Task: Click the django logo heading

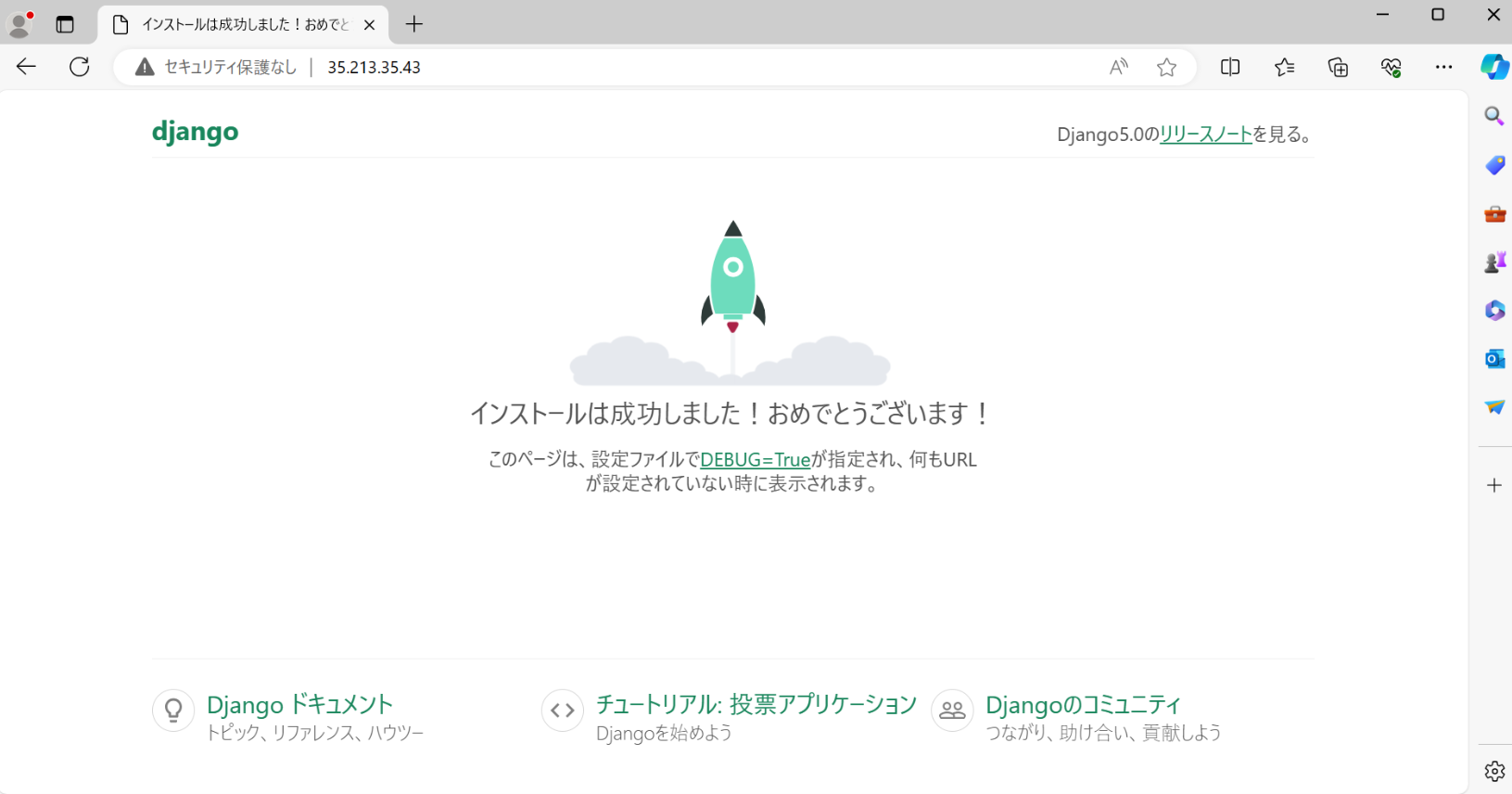Action: click(x=195, y=133)
